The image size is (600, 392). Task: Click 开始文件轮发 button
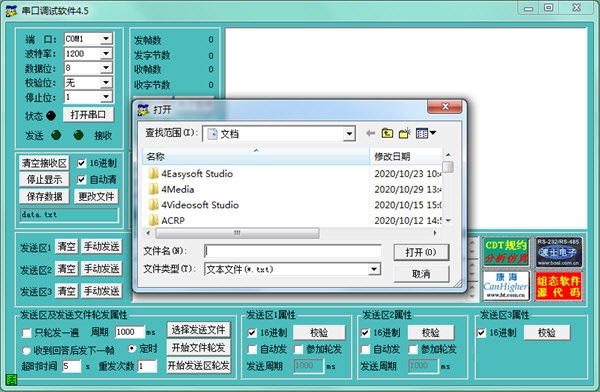pos(199,348)
